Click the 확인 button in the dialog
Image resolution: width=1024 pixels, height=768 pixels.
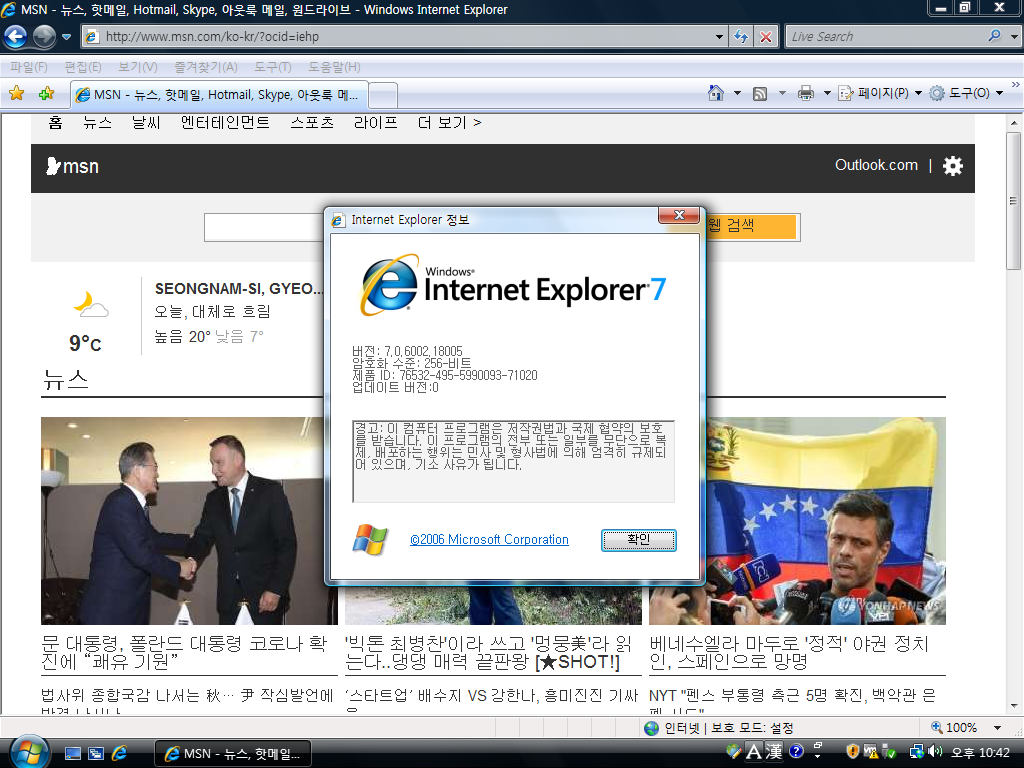pyautogui.click(x=639, y=540)
